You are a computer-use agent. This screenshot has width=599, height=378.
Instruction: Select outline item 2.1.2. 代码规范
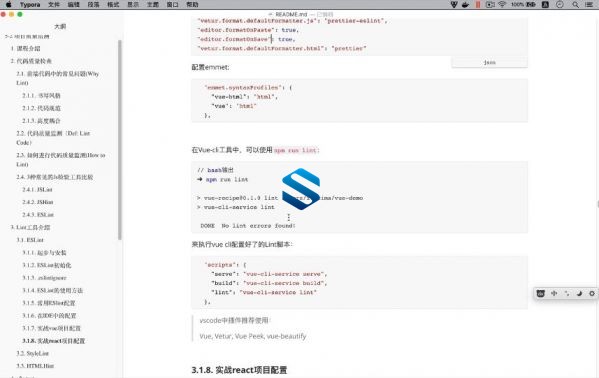tap(41, 108)
